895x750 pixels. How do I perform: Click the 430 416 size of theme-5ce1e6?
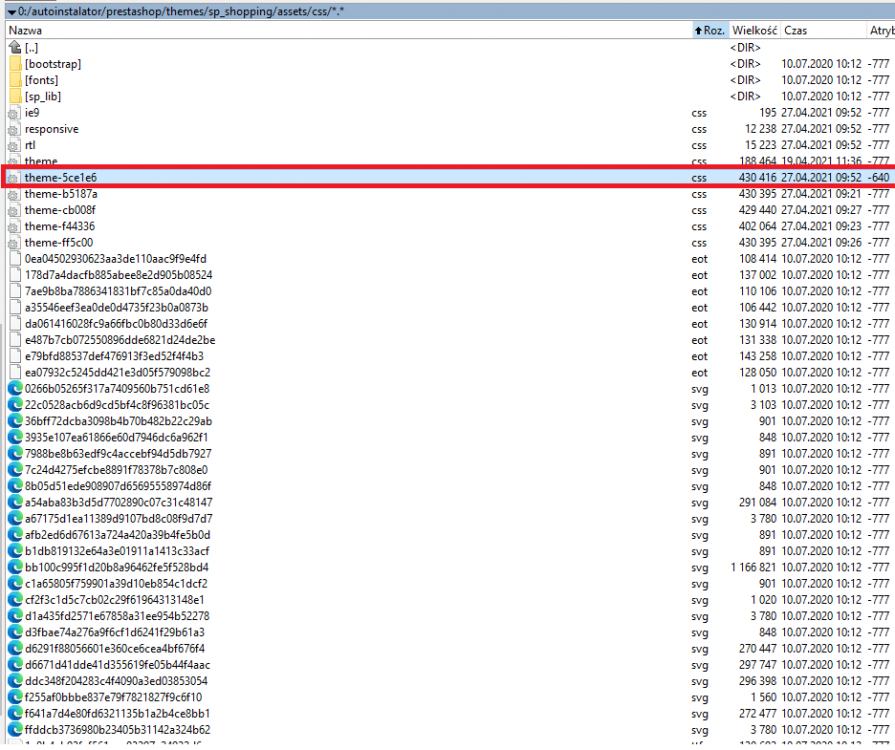coord(757,178)
